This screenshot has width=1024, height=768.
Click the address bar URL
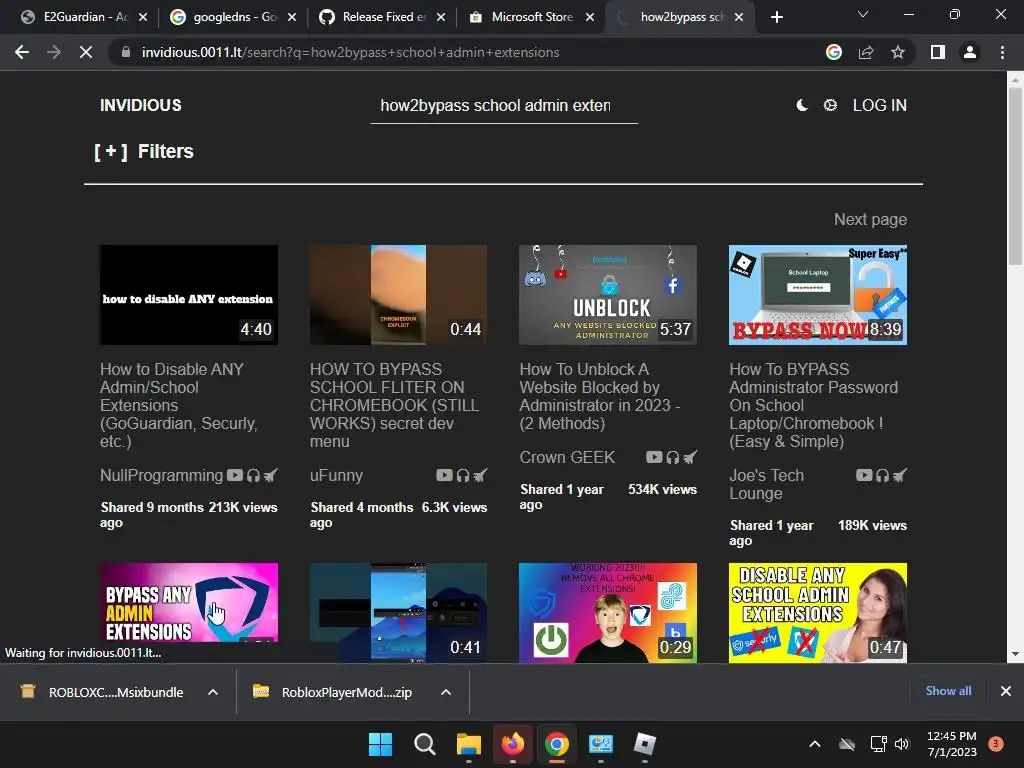(350, 52)
